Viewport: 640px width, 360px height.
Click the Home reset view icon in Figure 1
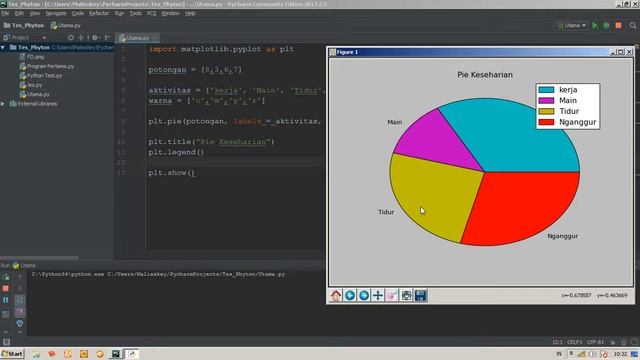[x=336, y=295]
